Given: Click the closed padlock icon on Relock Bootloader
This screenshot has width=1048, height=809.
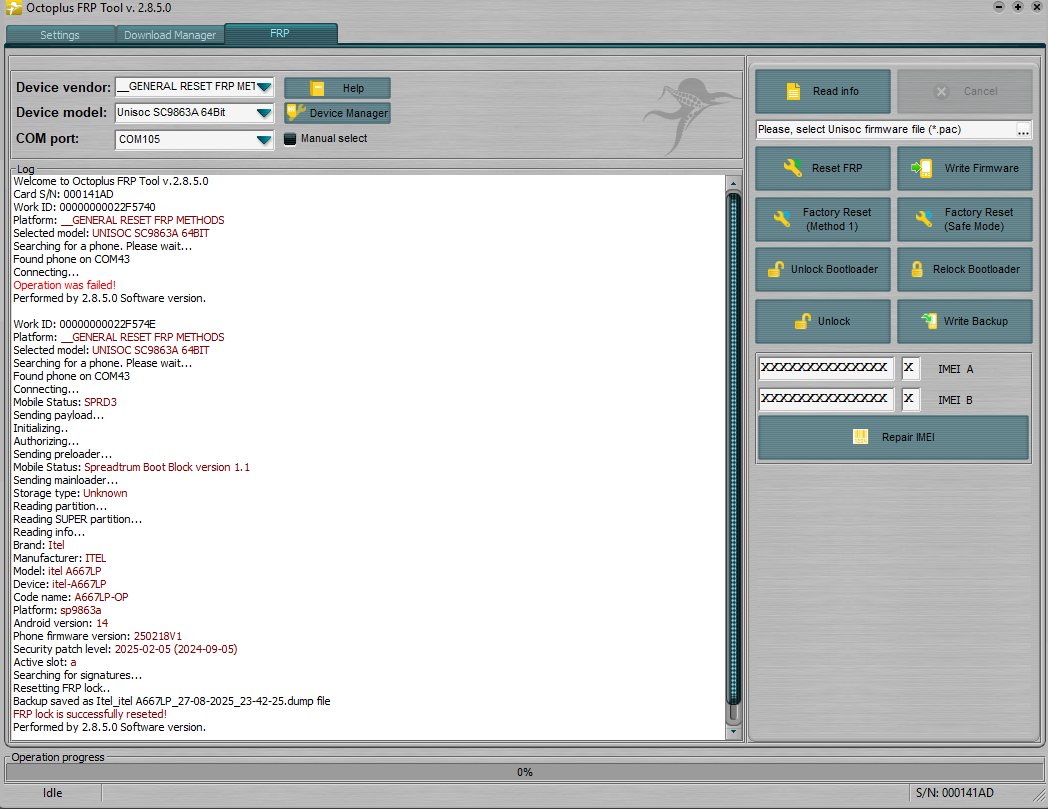Looking at the screenshot, I should (x=917, y=269).
